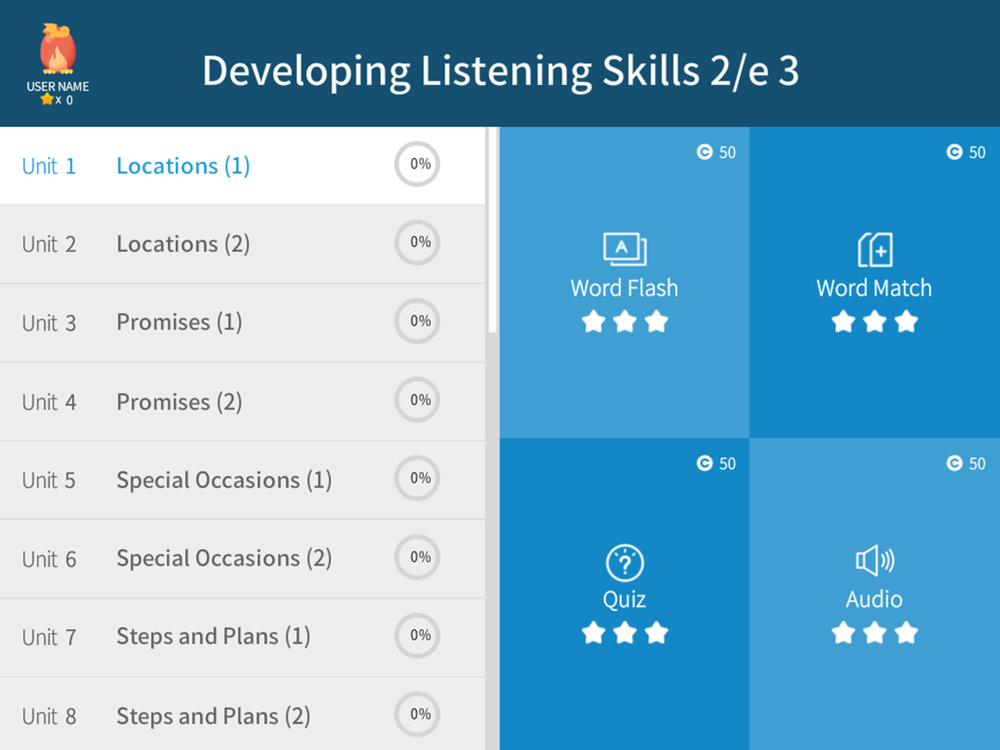Click Unit 6 progress circle 0%
Viewport: 1000px width, 750px height.
click(417, 557)
